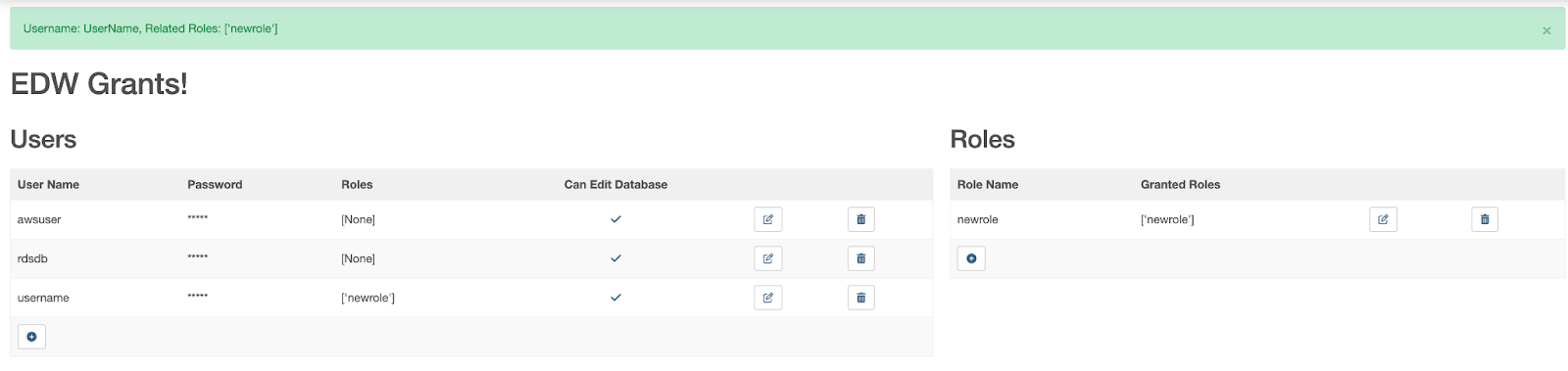Viewport: 1568px width, 371px height.
Task: Delete the newrole role
Action: tap(1485, 219)
